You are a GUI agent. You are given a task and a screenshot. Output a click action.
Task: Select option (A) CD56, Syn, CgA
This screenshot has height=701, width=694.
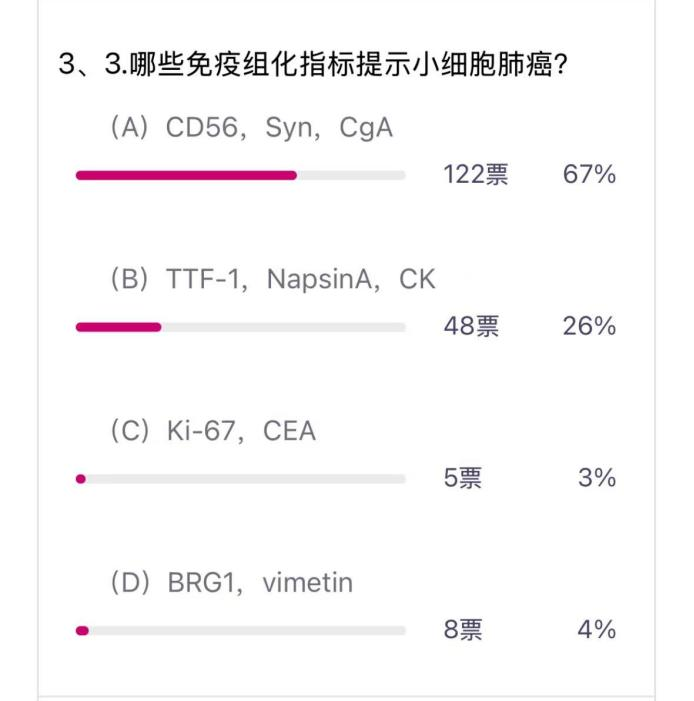pos(250,129)
